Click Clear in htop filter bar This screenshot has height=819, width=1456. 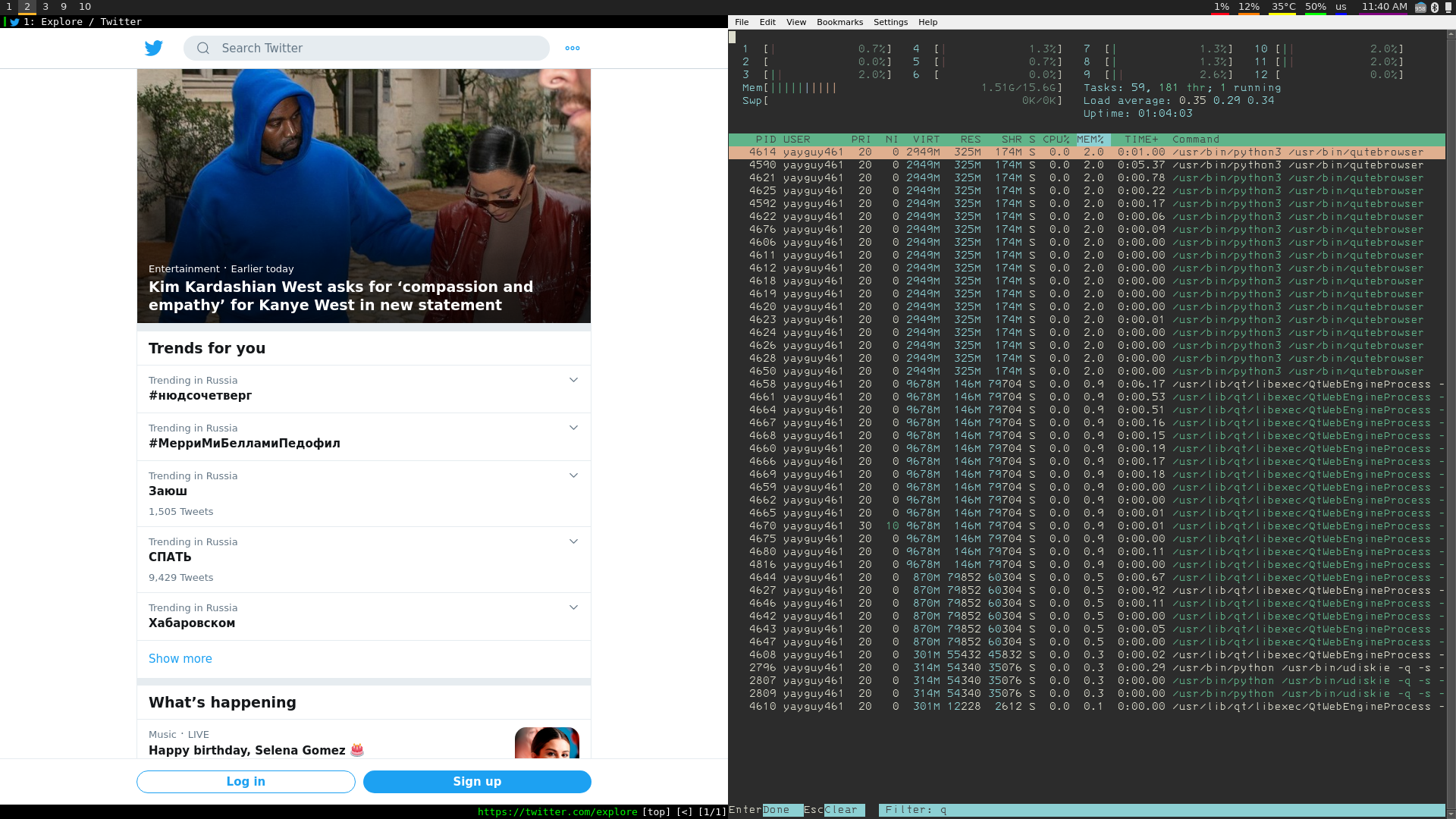coord(844,810)
